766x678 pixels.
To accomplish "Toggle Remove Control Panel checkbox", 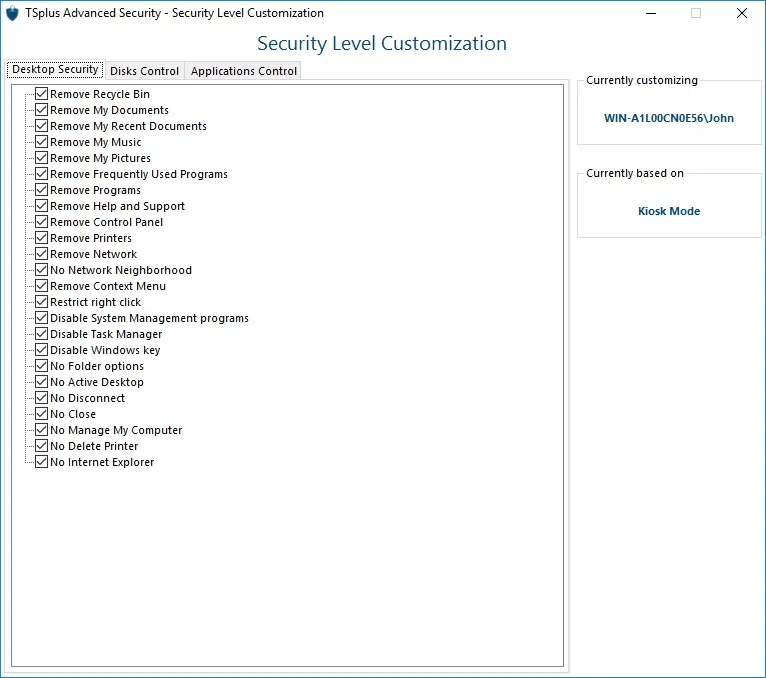I will point(42,222).
